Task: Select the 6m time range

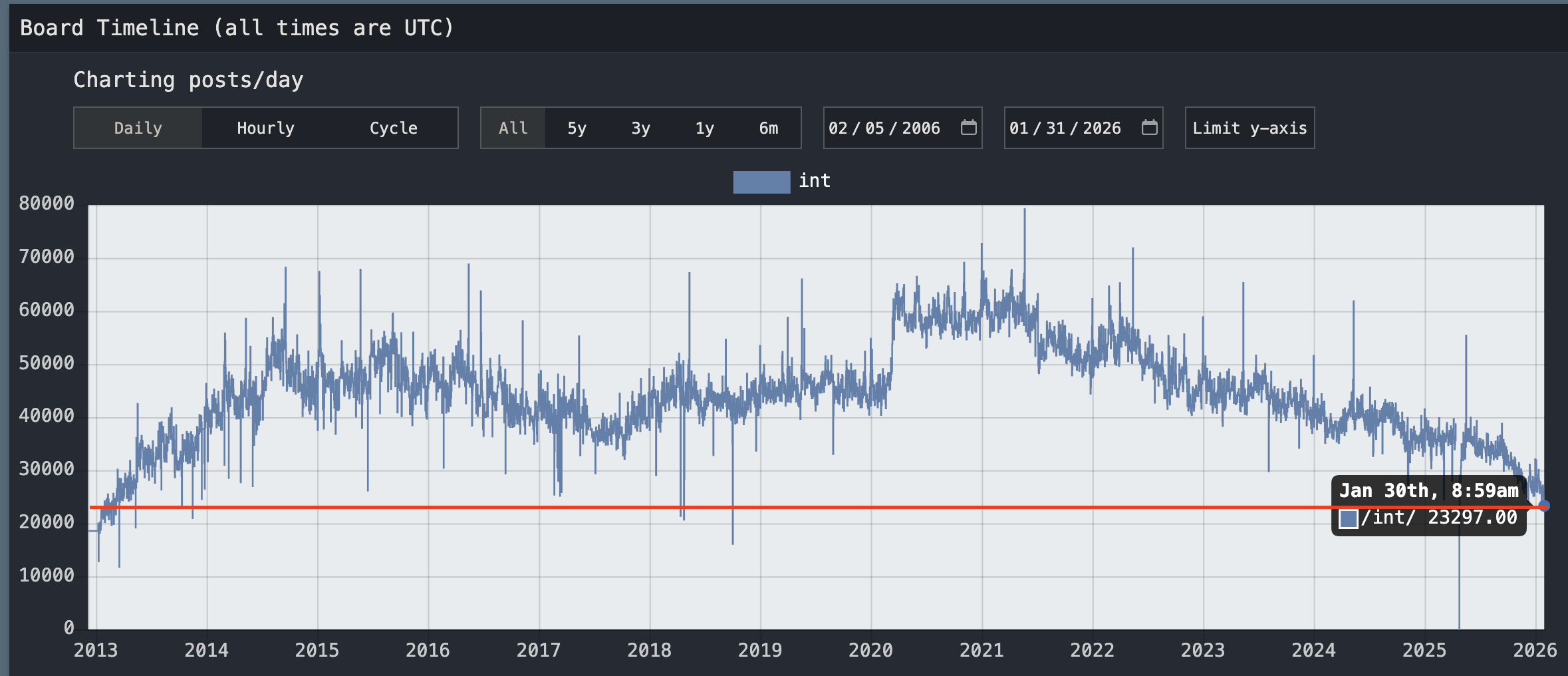Action: click(768, 128)
